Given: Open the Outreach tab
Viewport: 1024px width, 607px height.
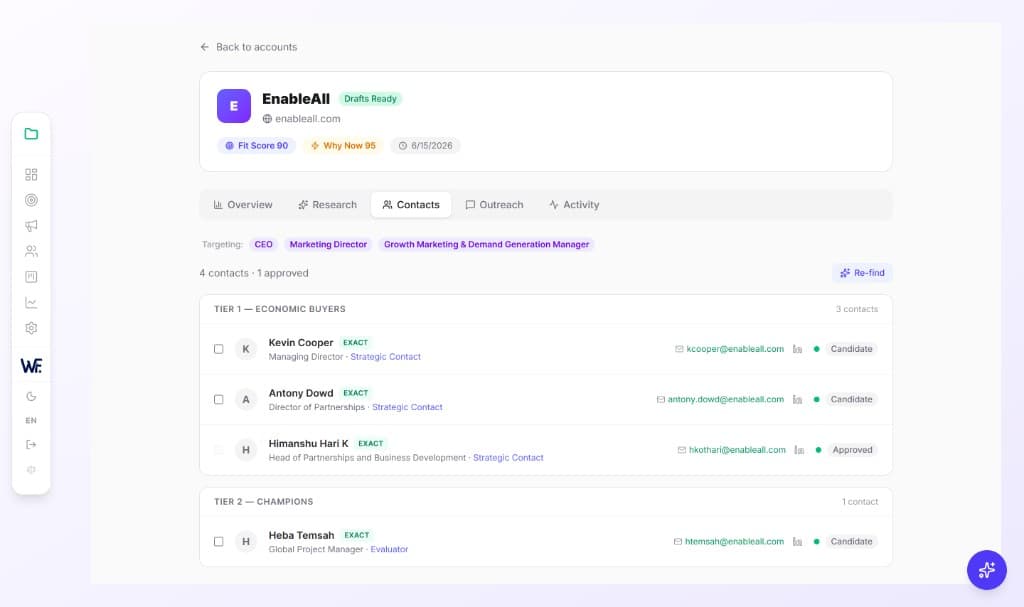Looking at the screenshot, I should 494,205.
